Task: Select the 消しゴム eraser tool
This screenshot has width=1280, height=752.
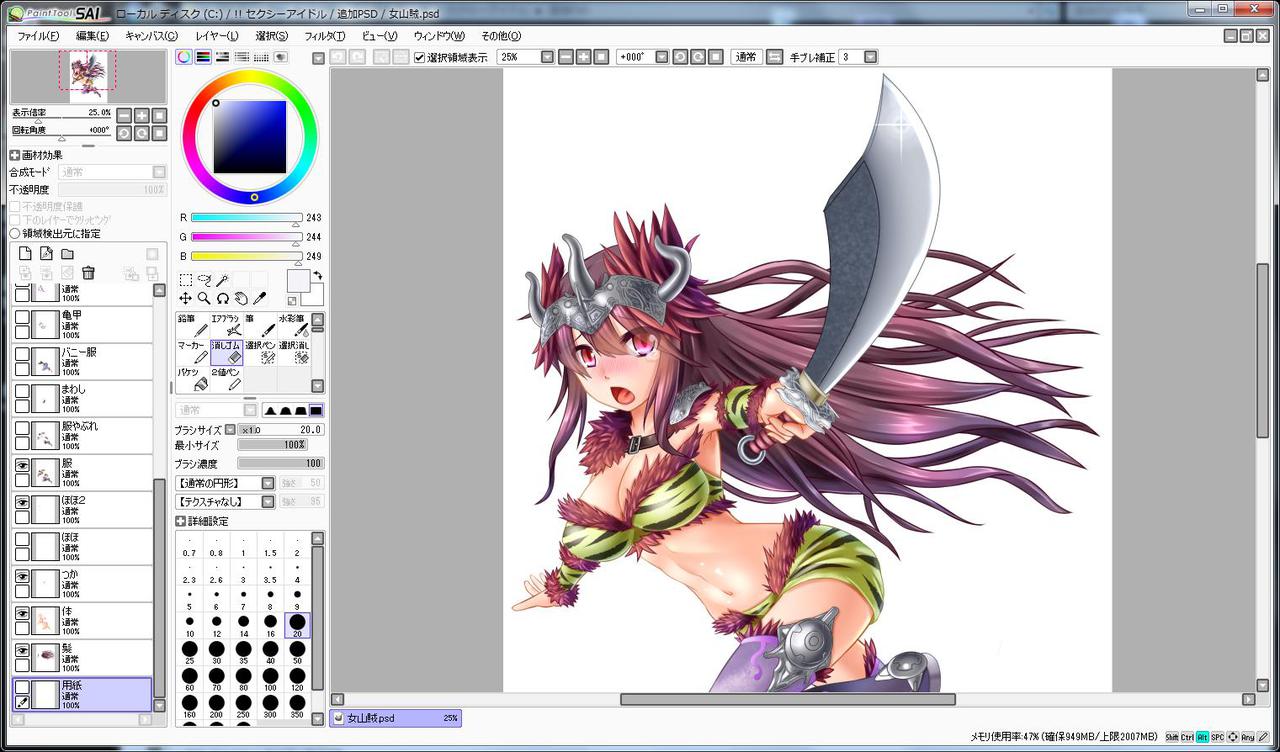Action: pos(226,352)
